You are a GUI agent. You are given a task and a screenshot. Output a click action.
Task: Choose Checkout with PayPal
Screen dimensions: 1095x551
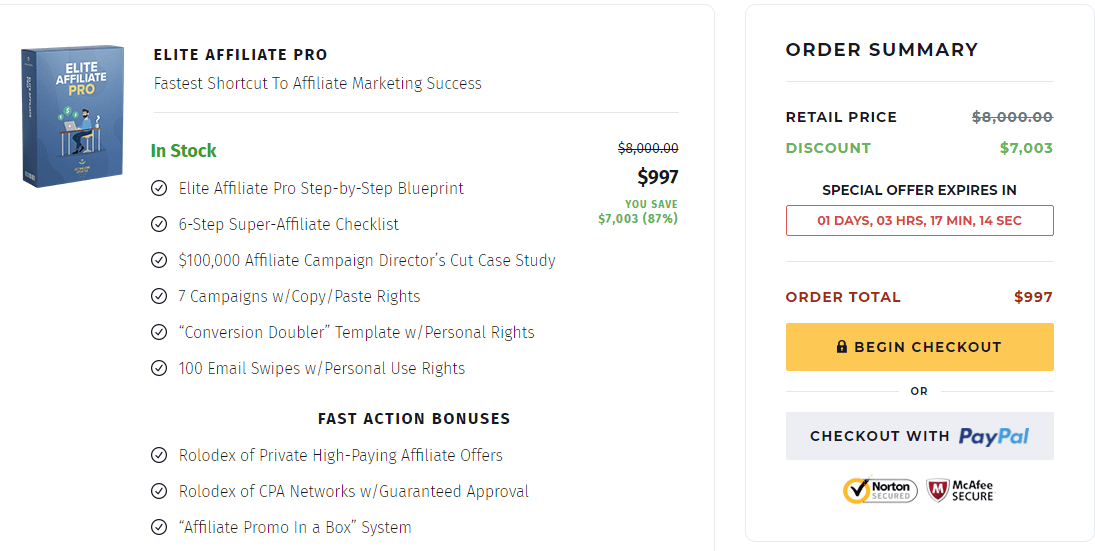(919, 436)
